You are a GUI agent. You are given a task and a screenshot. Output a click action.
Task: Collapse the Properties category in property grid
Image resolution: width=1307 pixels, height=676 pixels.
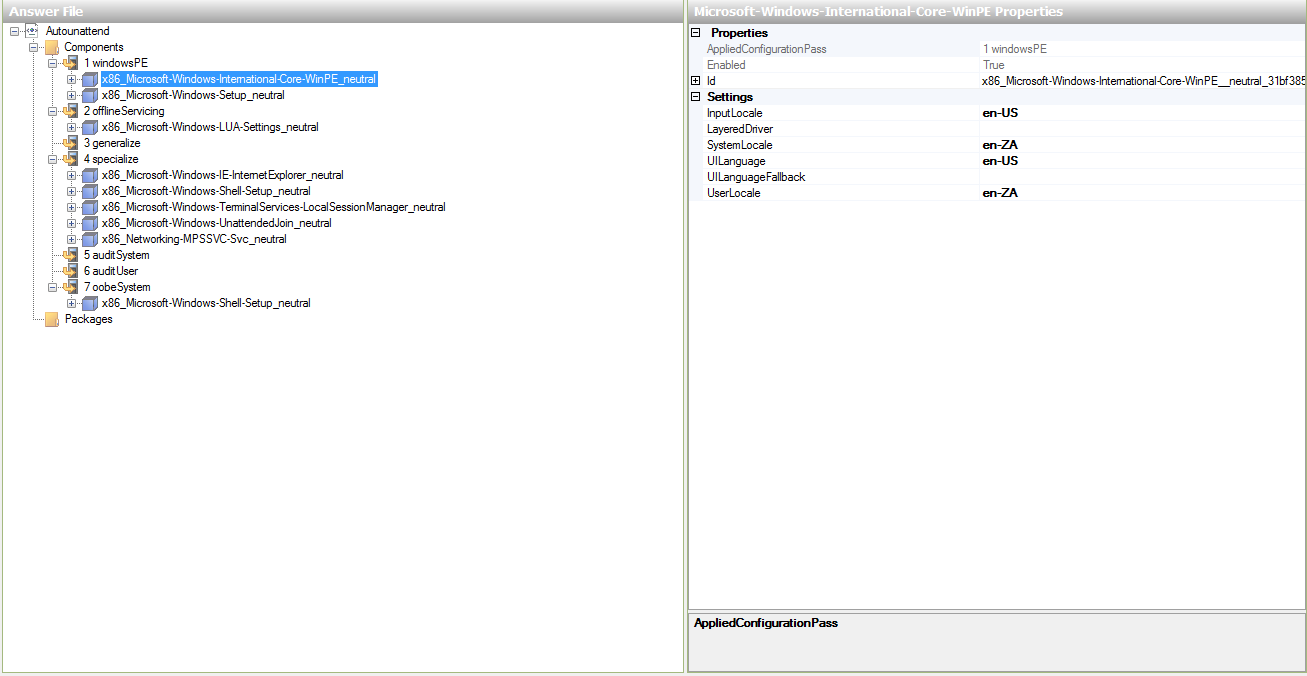point(696,33)
